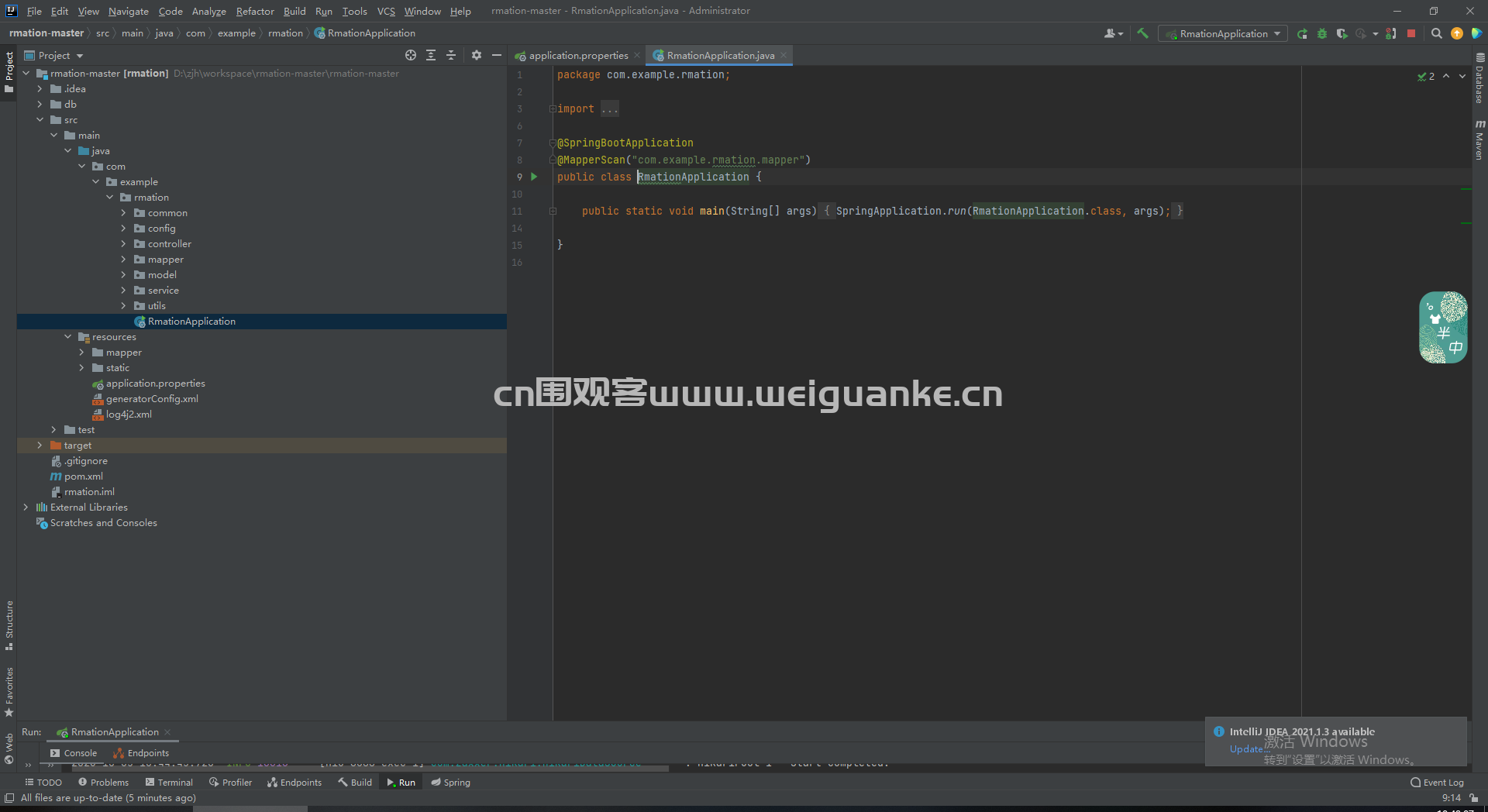Image resolution: width=1488 pixels, height=812 pixels.
Task: Toggle fold on the main method line 11
Action: click(553, 211)
